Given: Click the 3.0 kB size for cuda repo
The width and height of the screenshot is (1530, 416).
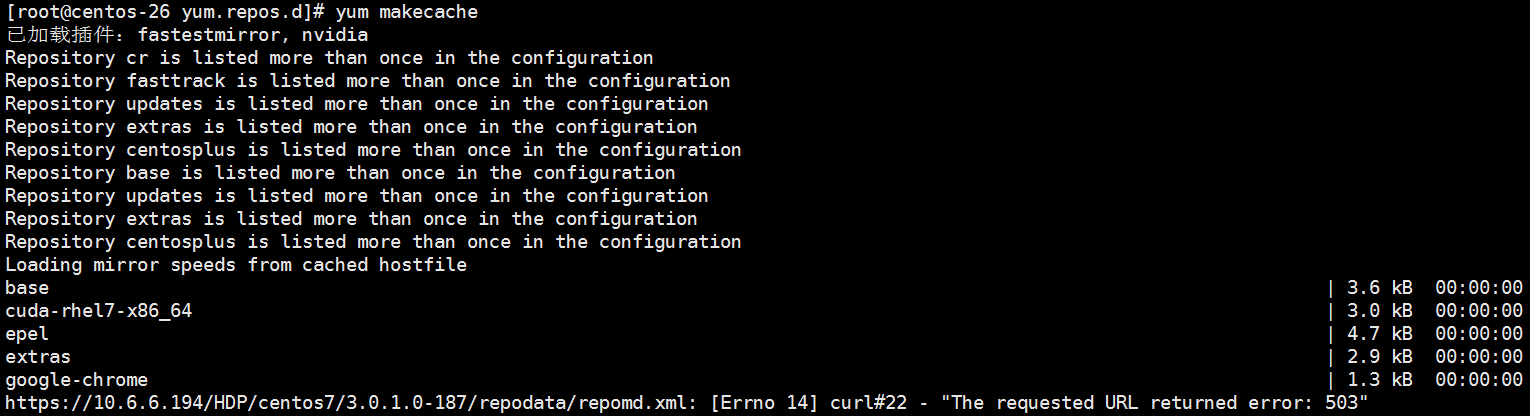Looking at the screenshot, I should (x=1380, y=311).
